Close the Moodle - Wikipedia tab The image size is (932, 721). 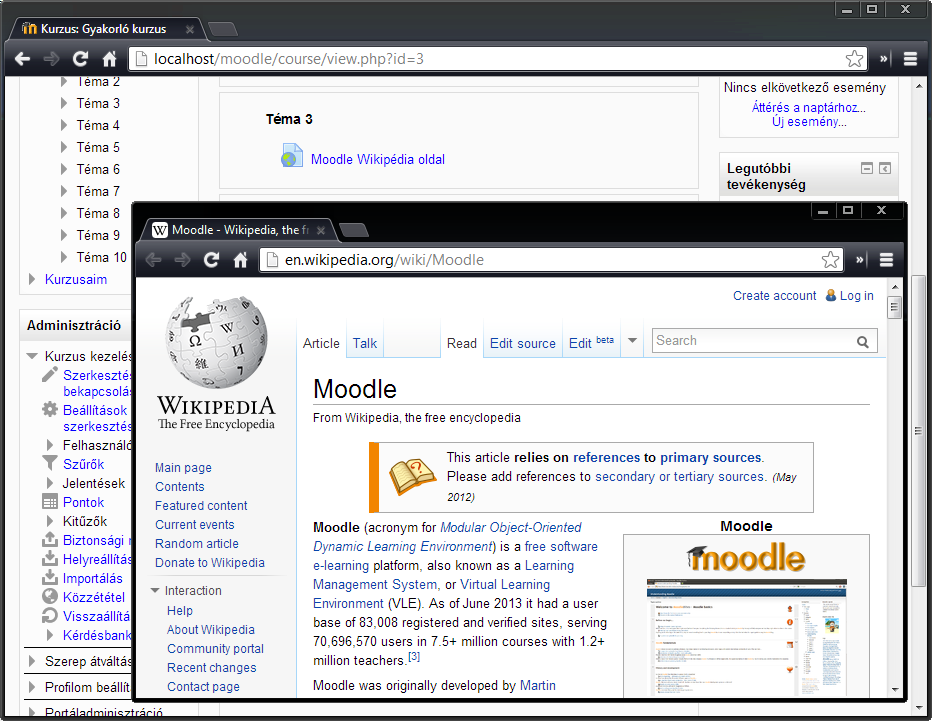321,231
